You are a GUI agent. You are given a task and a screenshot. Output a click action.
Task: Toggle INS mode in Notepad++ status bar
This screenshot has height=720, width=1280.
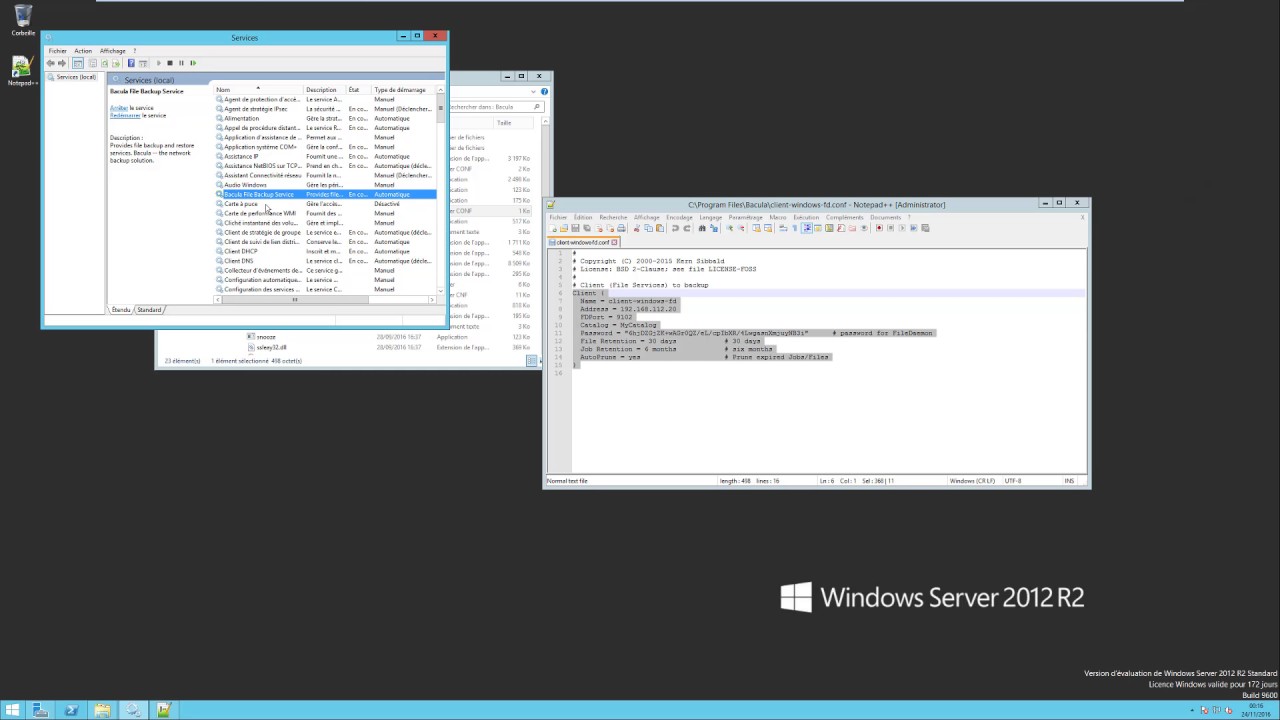(x=1069, y=481)
